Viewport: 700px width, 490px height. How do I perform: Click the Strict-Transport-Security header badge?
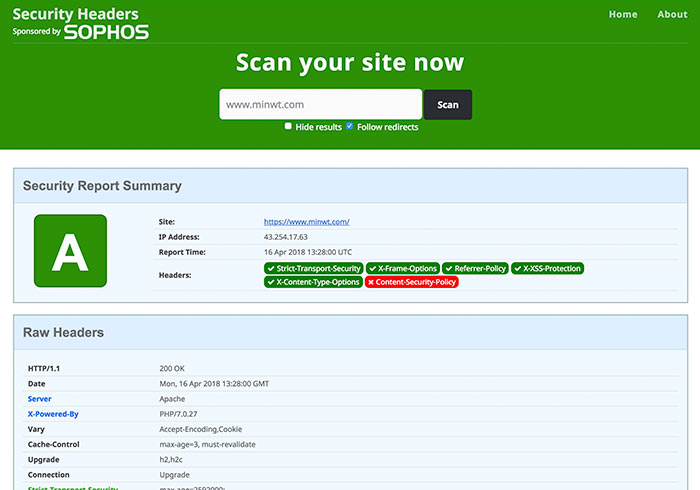click(312, 268)
